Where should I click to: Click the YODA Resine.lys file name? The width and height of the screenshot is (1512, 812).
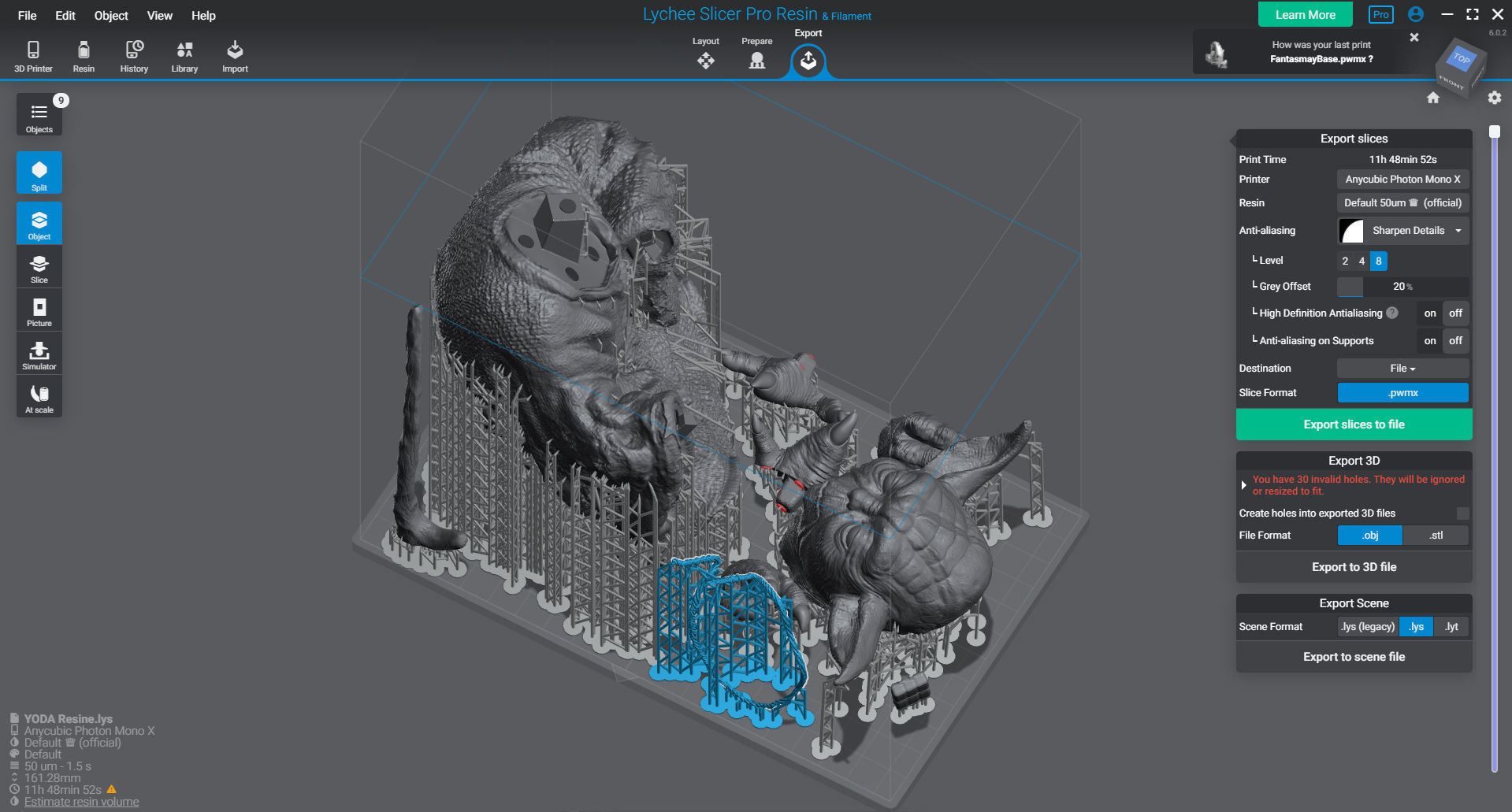(68, 719)
